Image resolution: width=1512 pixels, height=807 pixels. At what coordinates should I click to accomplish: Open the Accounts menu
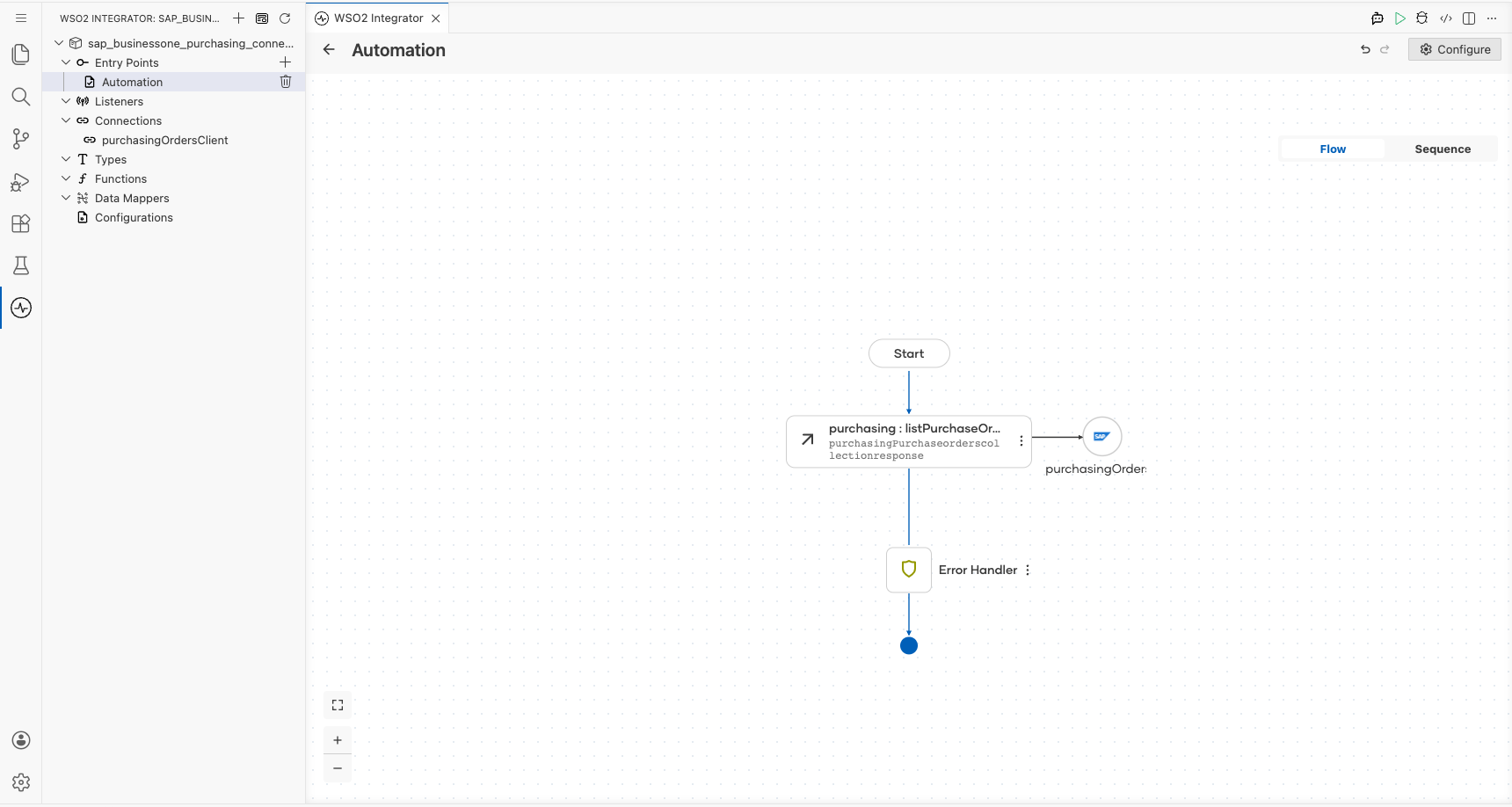(21, 740)
